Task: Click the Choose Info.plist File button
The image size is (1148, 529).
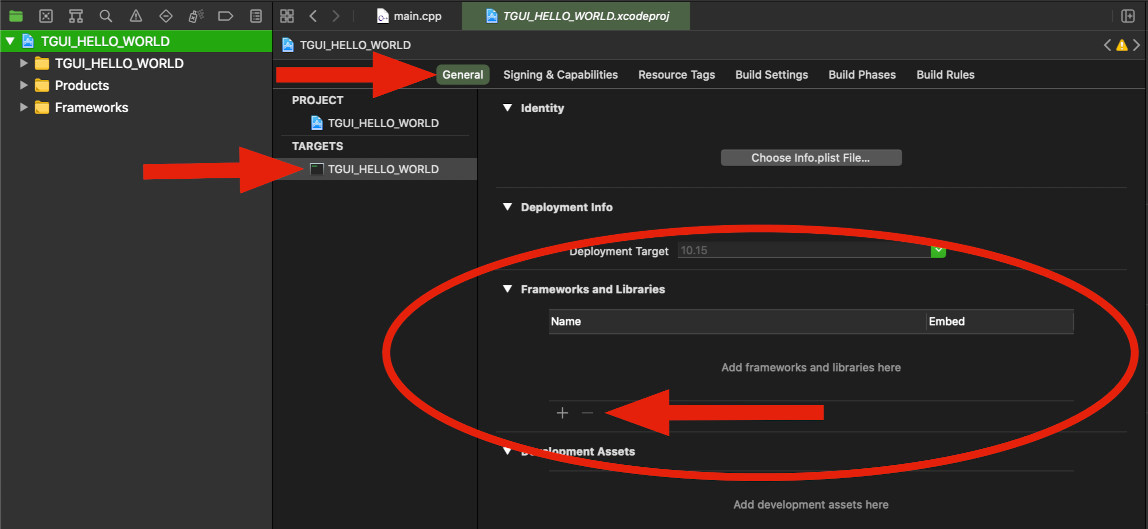Action: [x=811, y=158]
